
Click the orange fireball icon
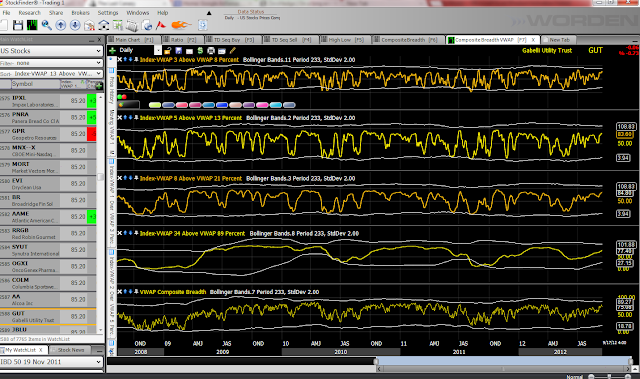click(181, 25)
